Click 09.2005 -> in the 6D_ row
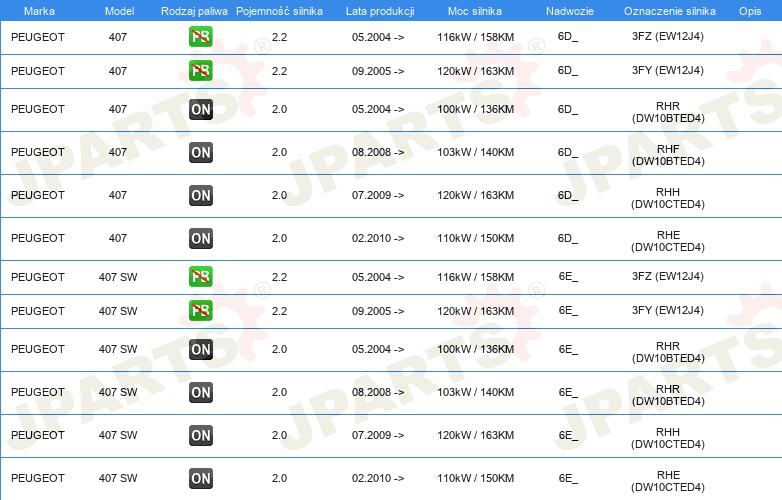 (x=378, y=71)
